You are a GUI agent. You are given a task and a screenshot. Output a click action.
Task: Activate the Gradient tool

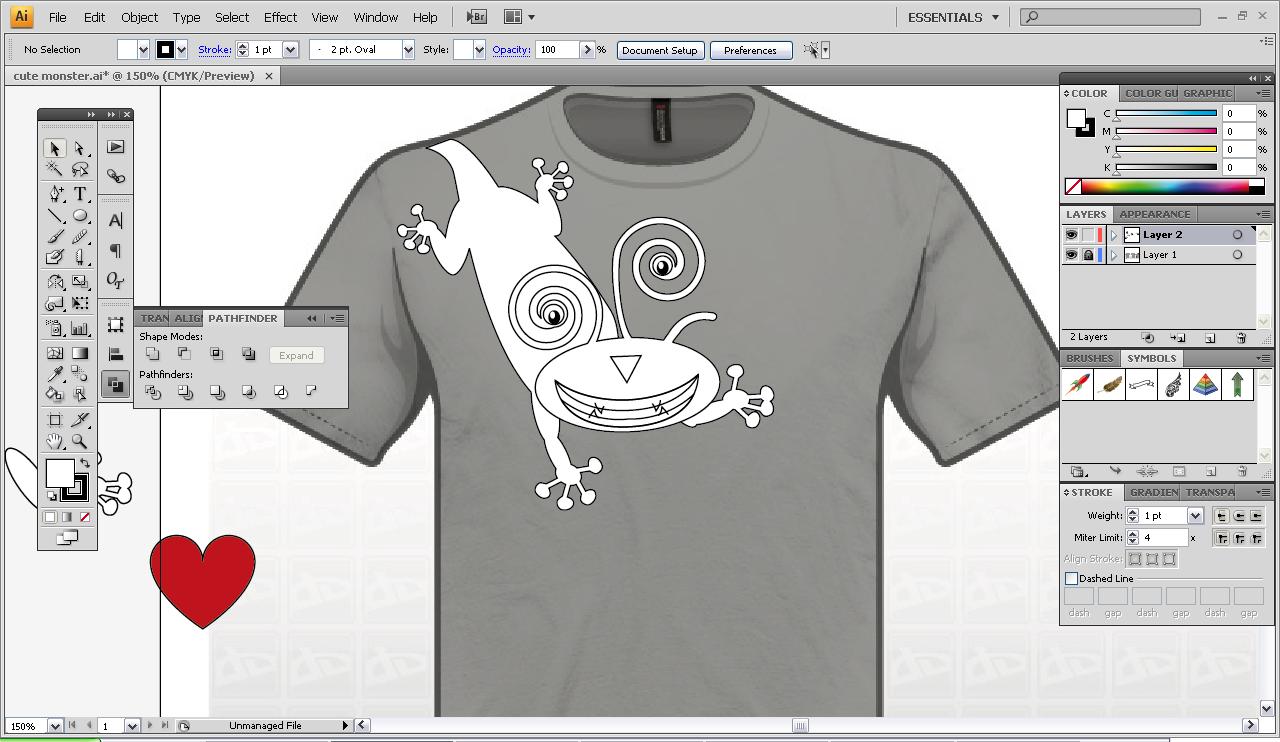80,353
